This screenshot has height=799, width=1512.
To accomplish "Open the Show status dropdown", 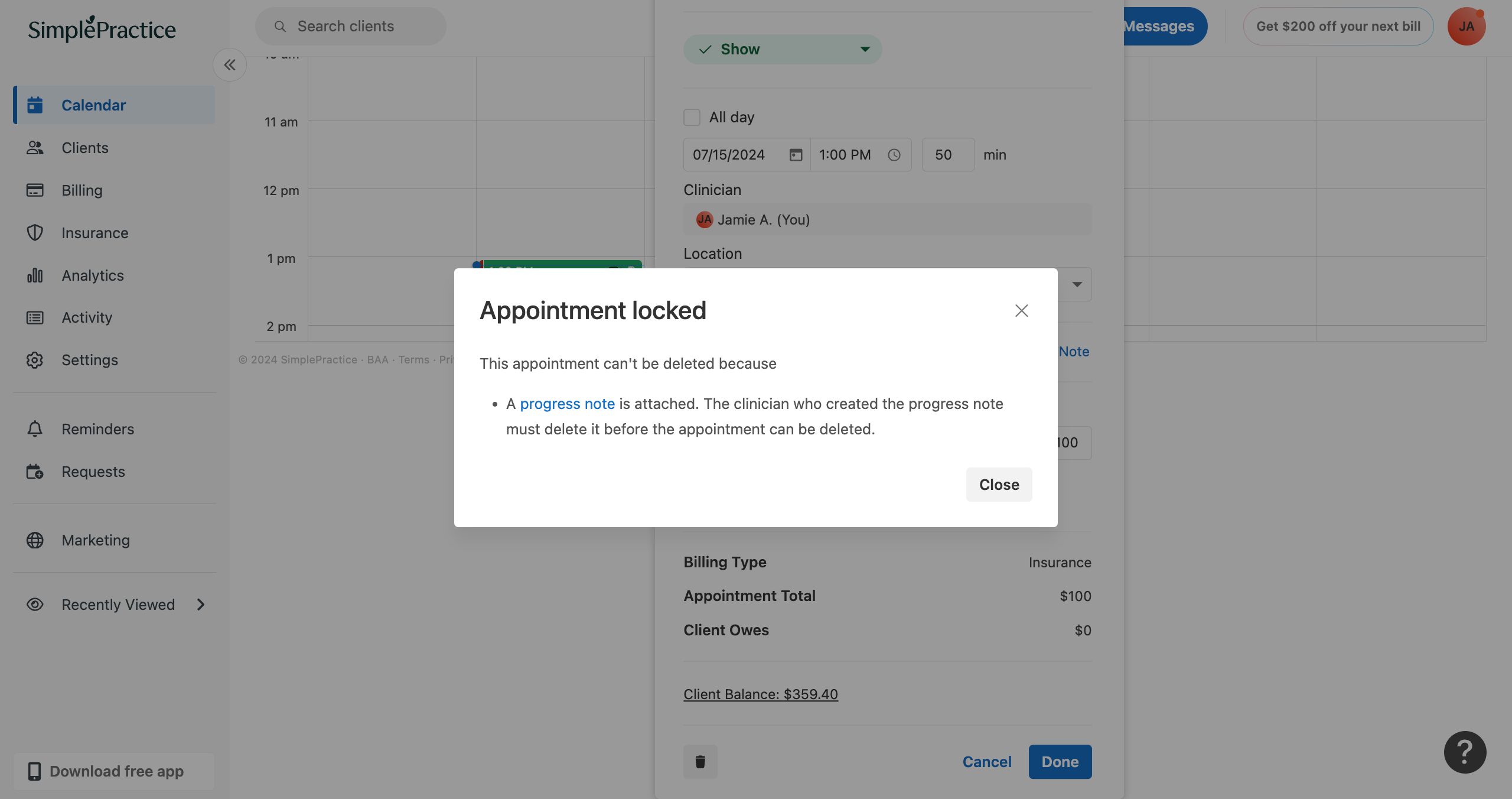I will pyautogui.click(x=783, y=50).
